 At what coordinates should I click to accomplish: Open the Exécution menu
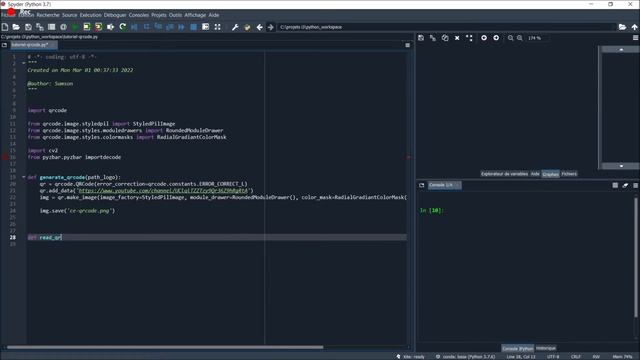(91, 15)
